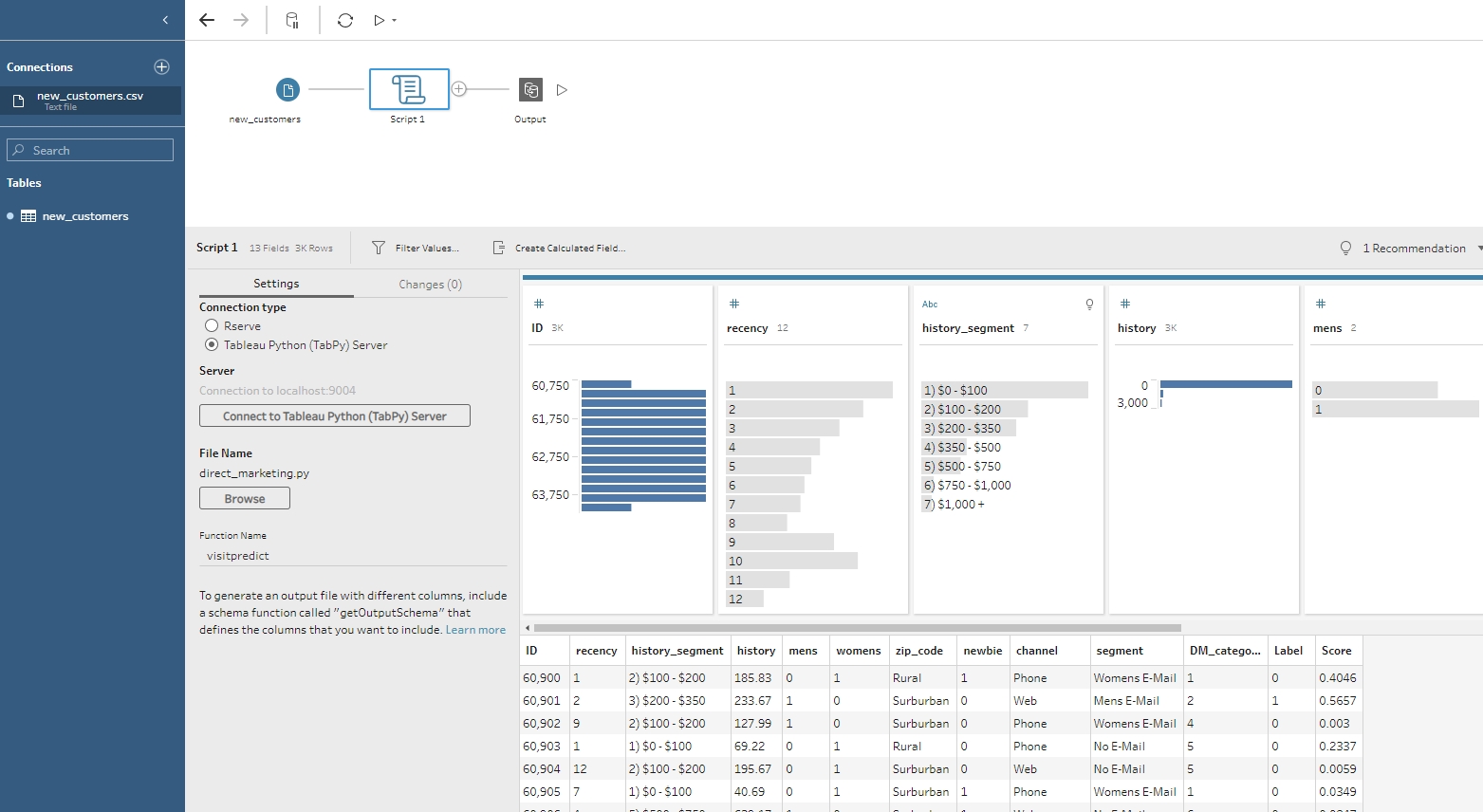Click the Output step icon
The image size is (1483, 812).
tap(530, 90)
